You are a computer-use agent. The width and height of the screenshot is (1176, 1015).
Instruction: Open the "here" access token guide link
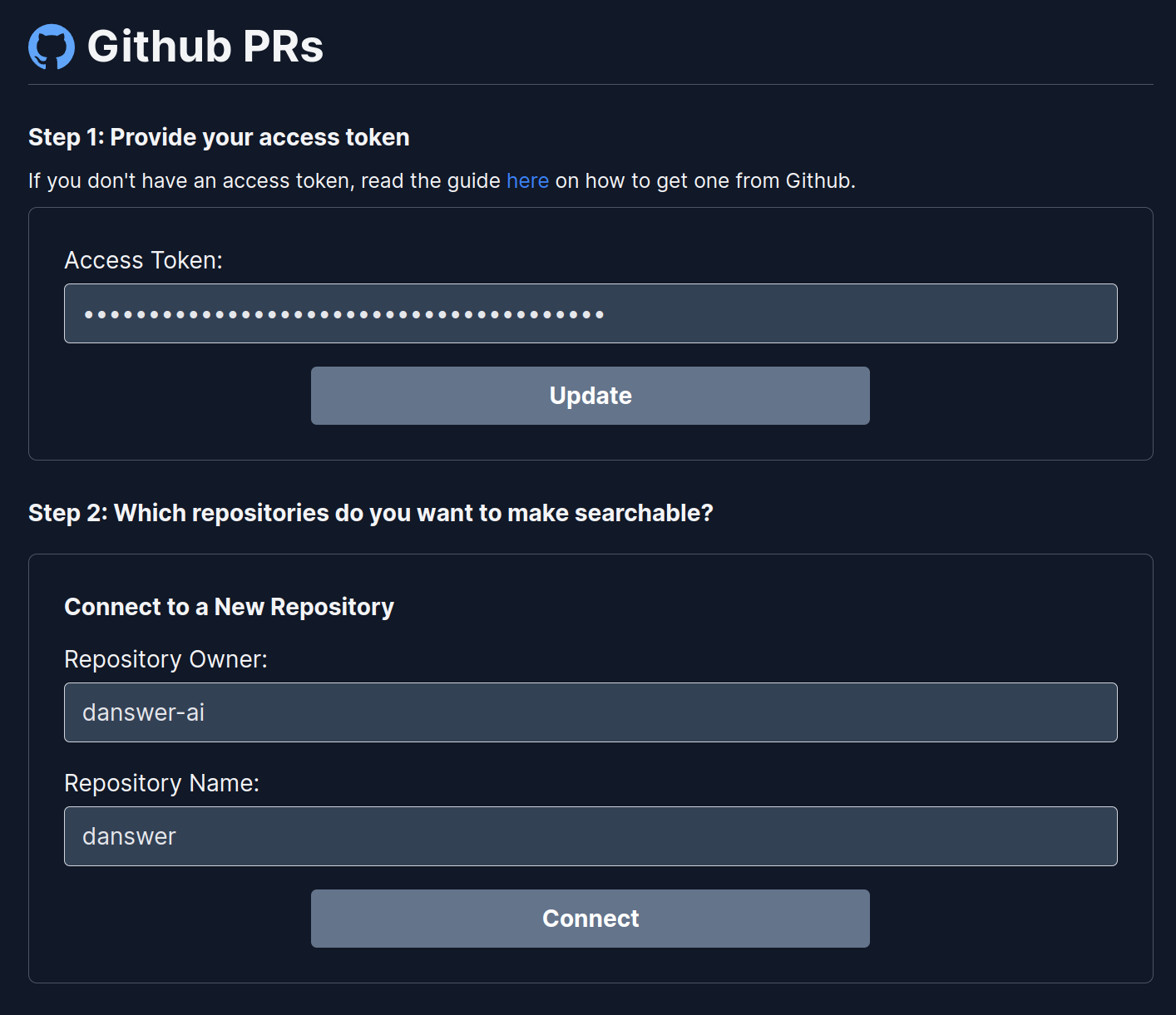pos(527,180)
